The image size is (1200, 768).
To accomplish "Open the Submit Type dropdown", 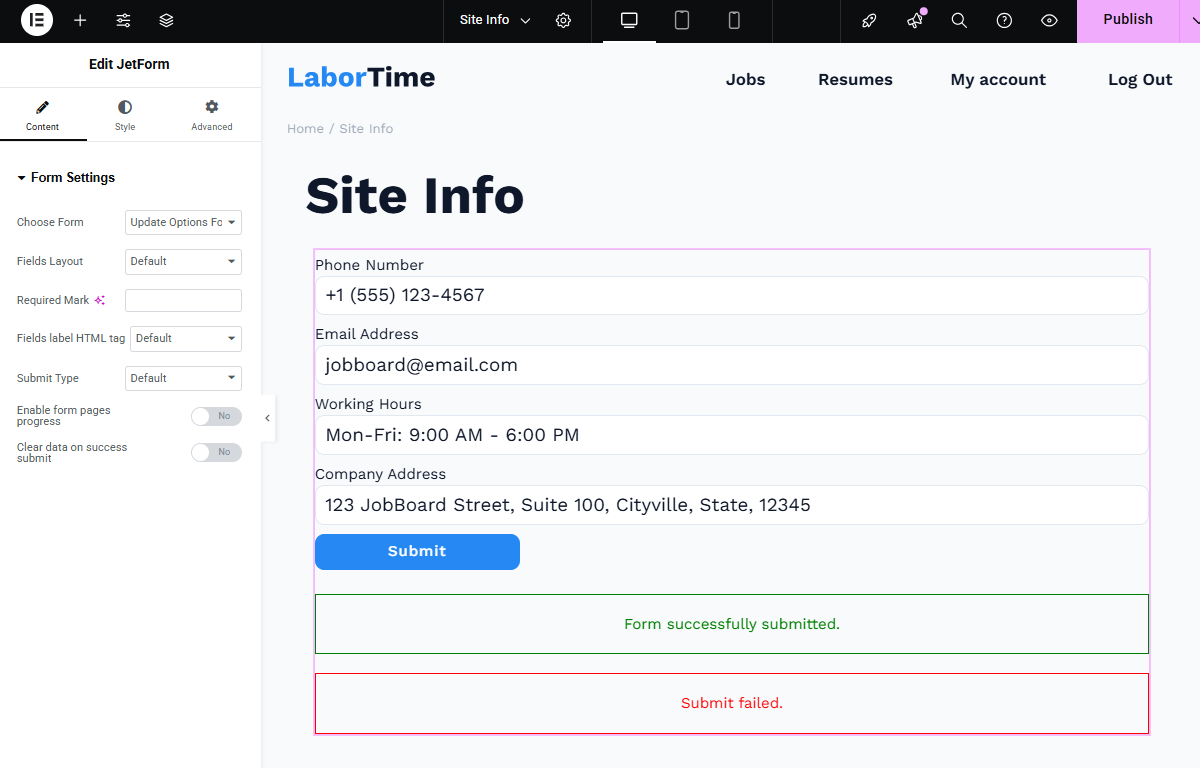I will point(183,378).
